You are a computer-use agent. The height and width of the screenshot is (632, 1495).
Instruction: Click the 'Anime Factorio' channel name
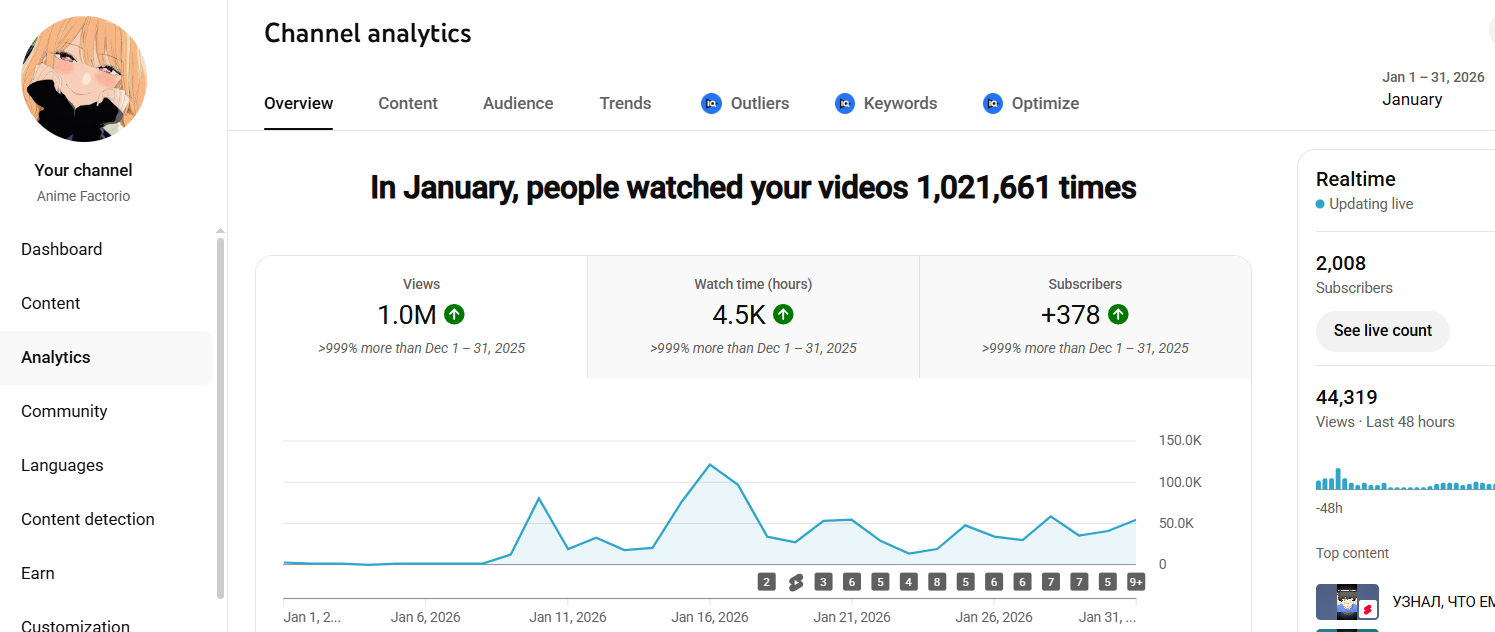click(84, 196)
